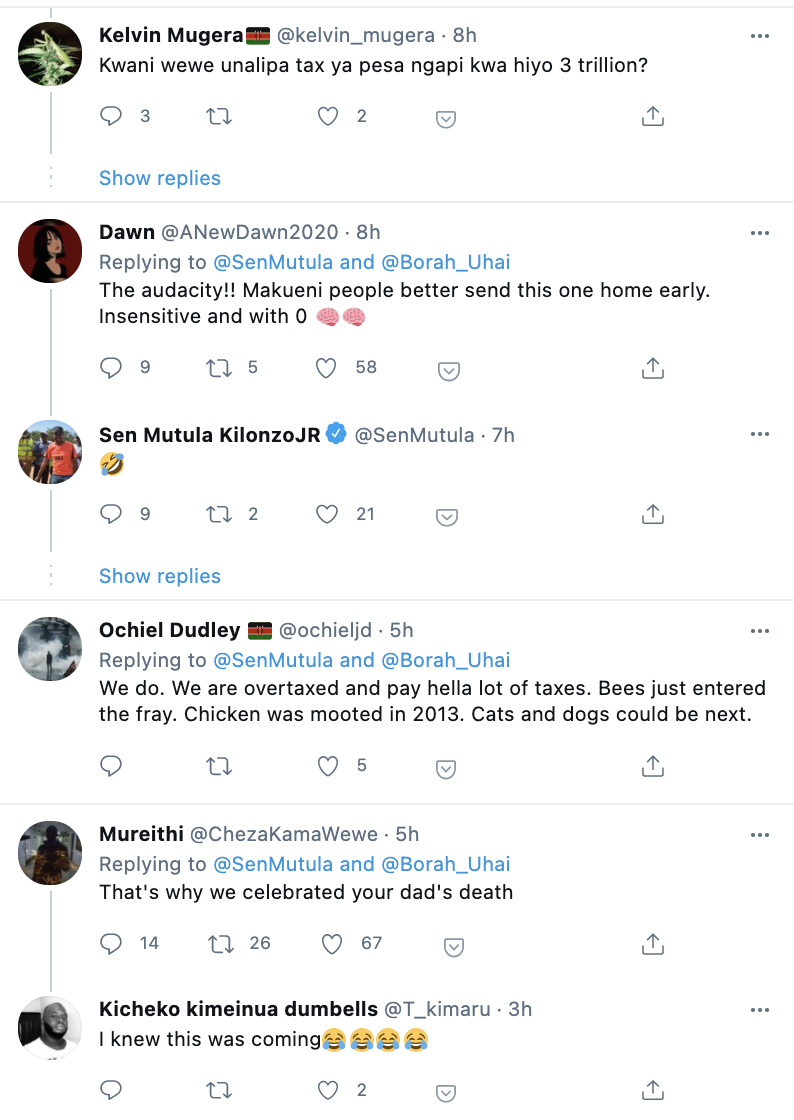Open Ochiel Dudley's profile picture

coord(50,649)
